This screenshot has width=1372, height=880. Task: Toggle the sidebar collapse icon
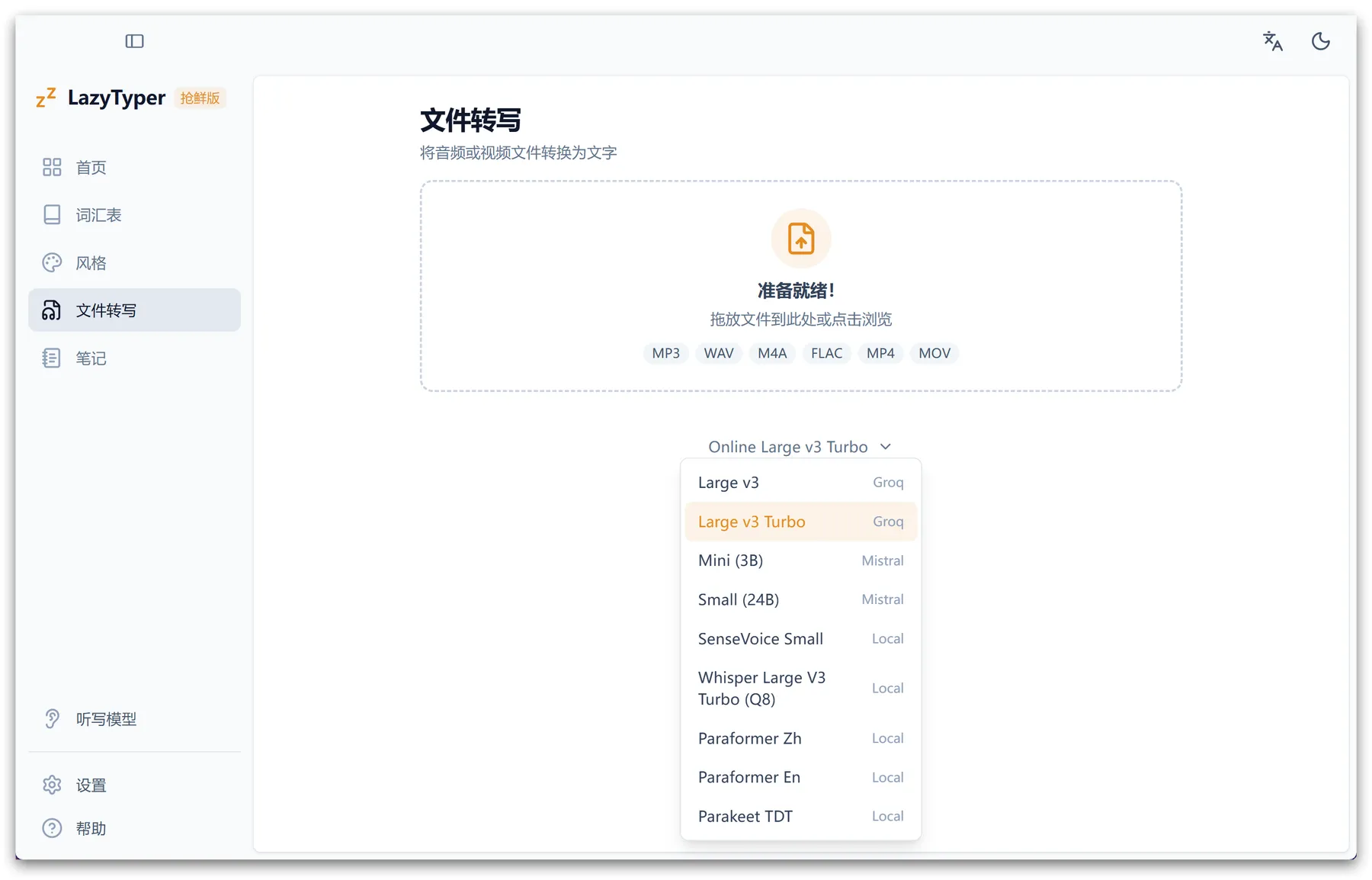tap(134, 41)
